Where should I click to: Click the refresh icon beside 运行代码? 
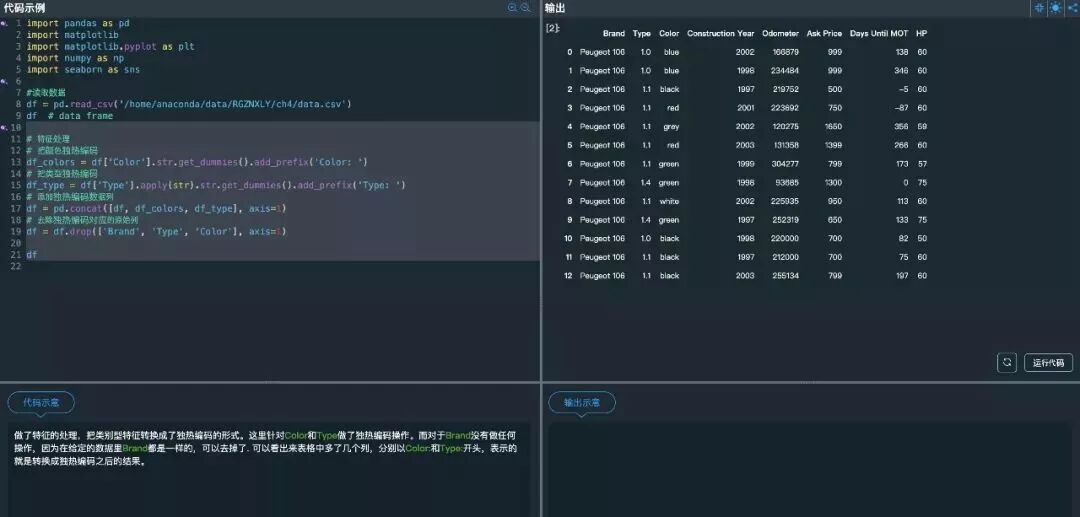1007,362
